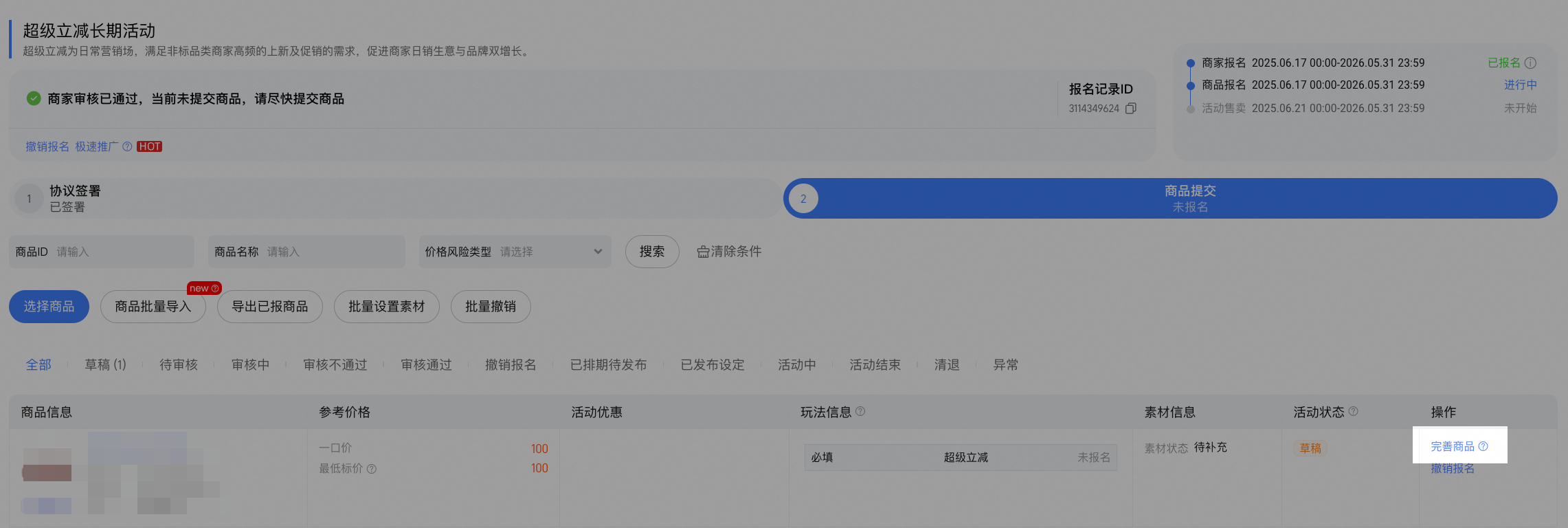Click 清除条件 to reset filters
The width and height of the screenshot is (1568, 528).
pos(736,252)
